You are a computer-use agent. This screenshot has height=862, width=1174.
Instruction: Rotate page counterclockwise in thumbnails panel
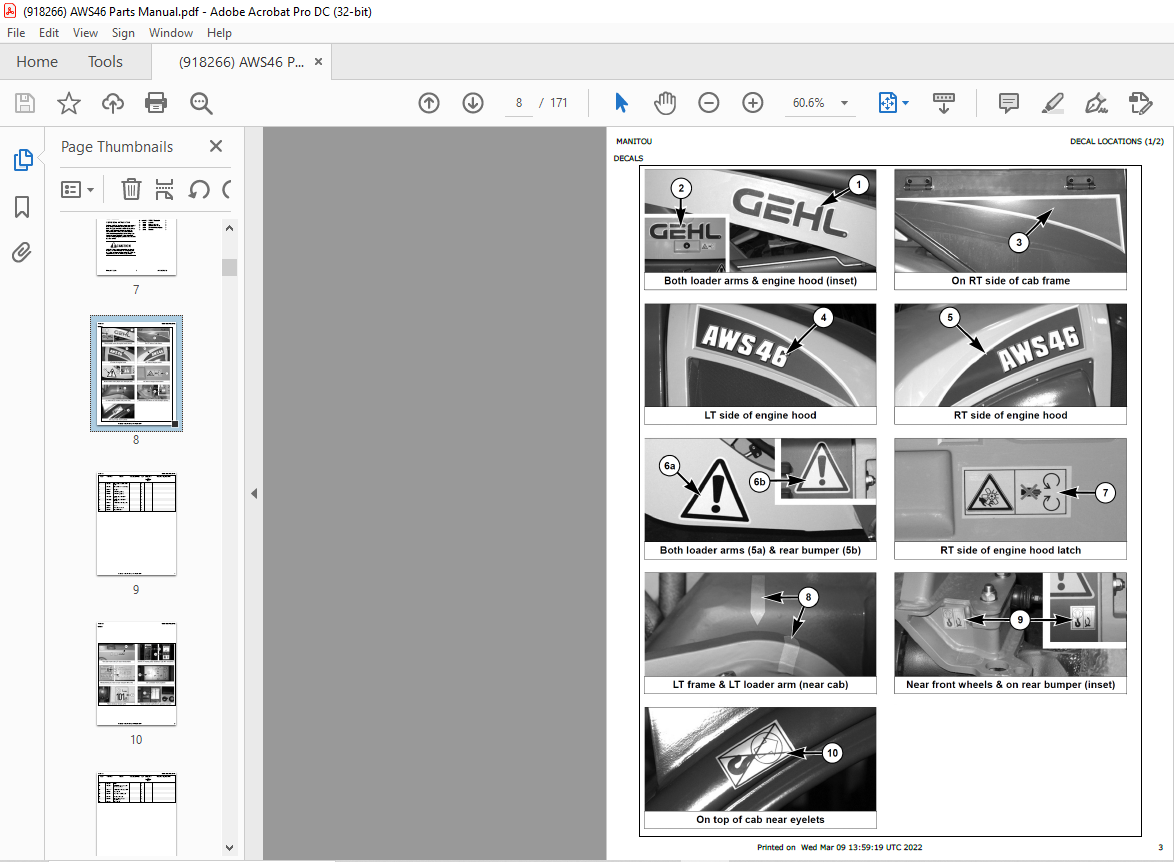tap(198, 189)
